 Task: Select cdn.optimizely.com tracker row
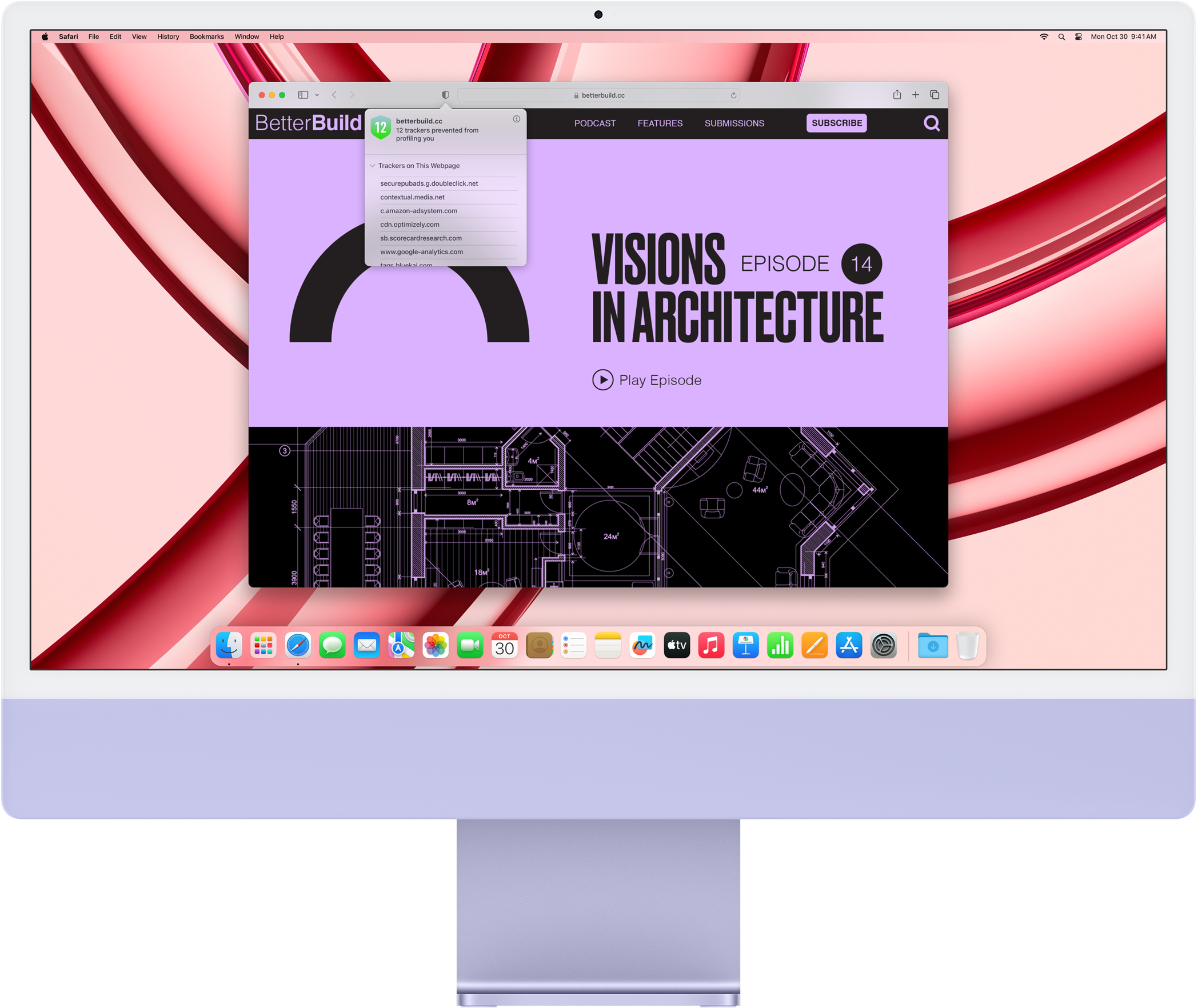coord(449,225)
